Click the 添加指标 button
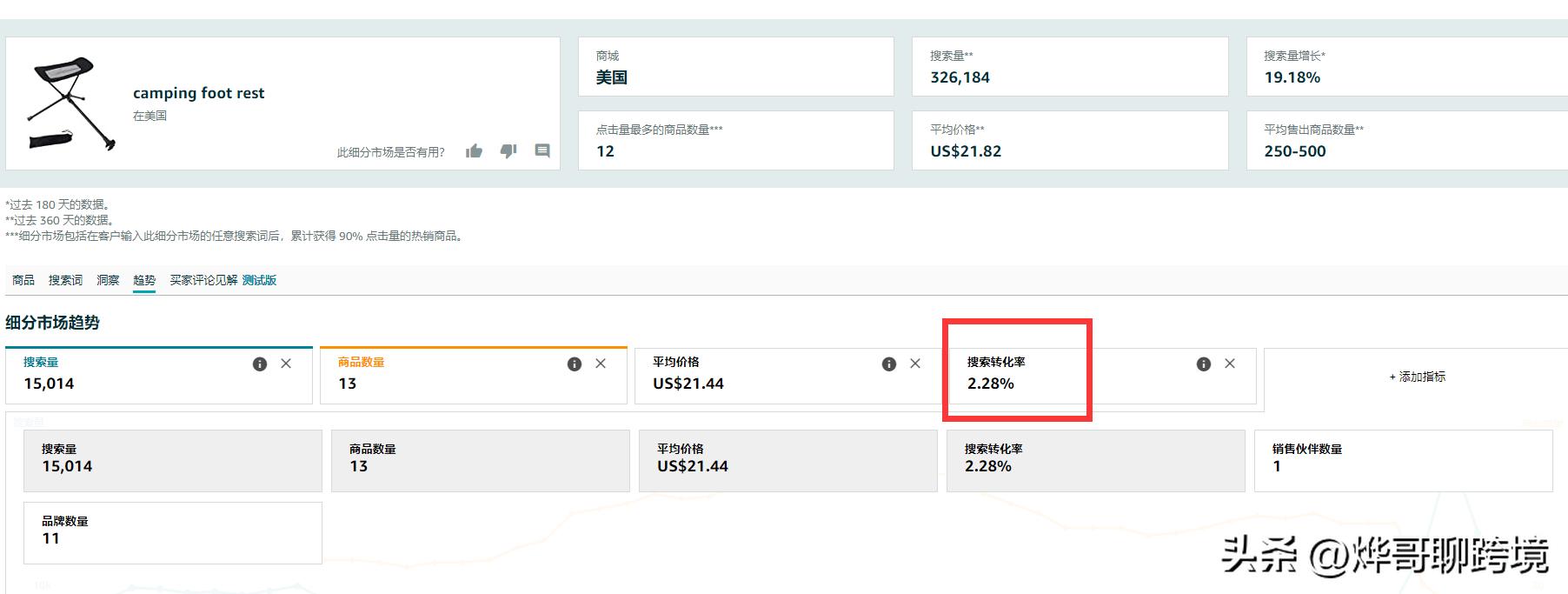Screen dimensions: 1568x594 point(1417,377)
